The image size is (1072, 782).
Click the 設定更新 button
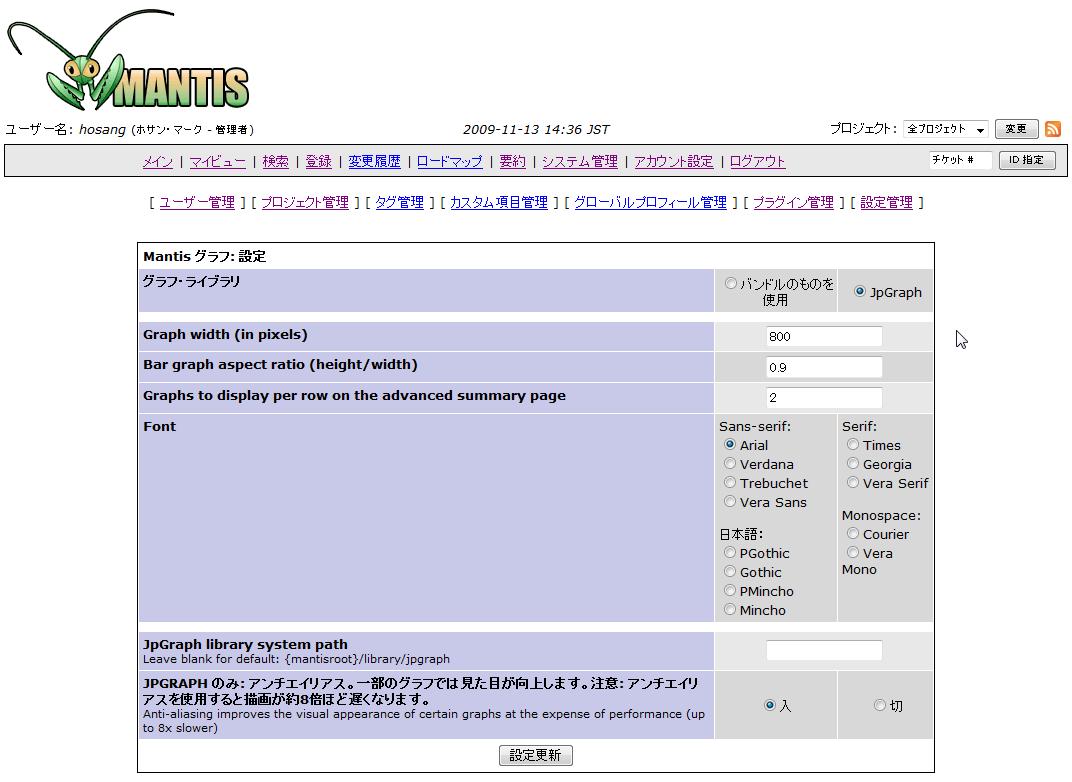pos(536,755)
